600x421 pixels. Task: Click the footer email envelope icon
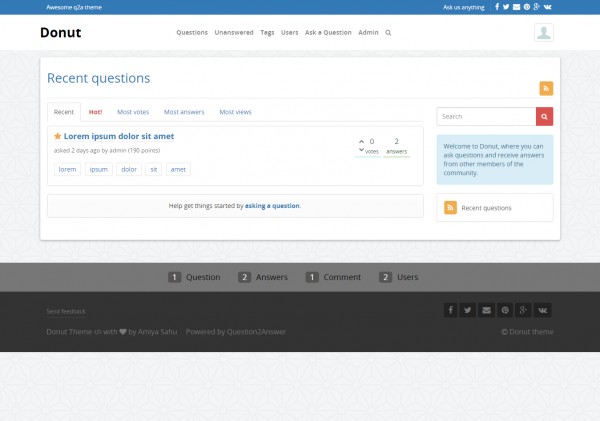pos(486,310)
